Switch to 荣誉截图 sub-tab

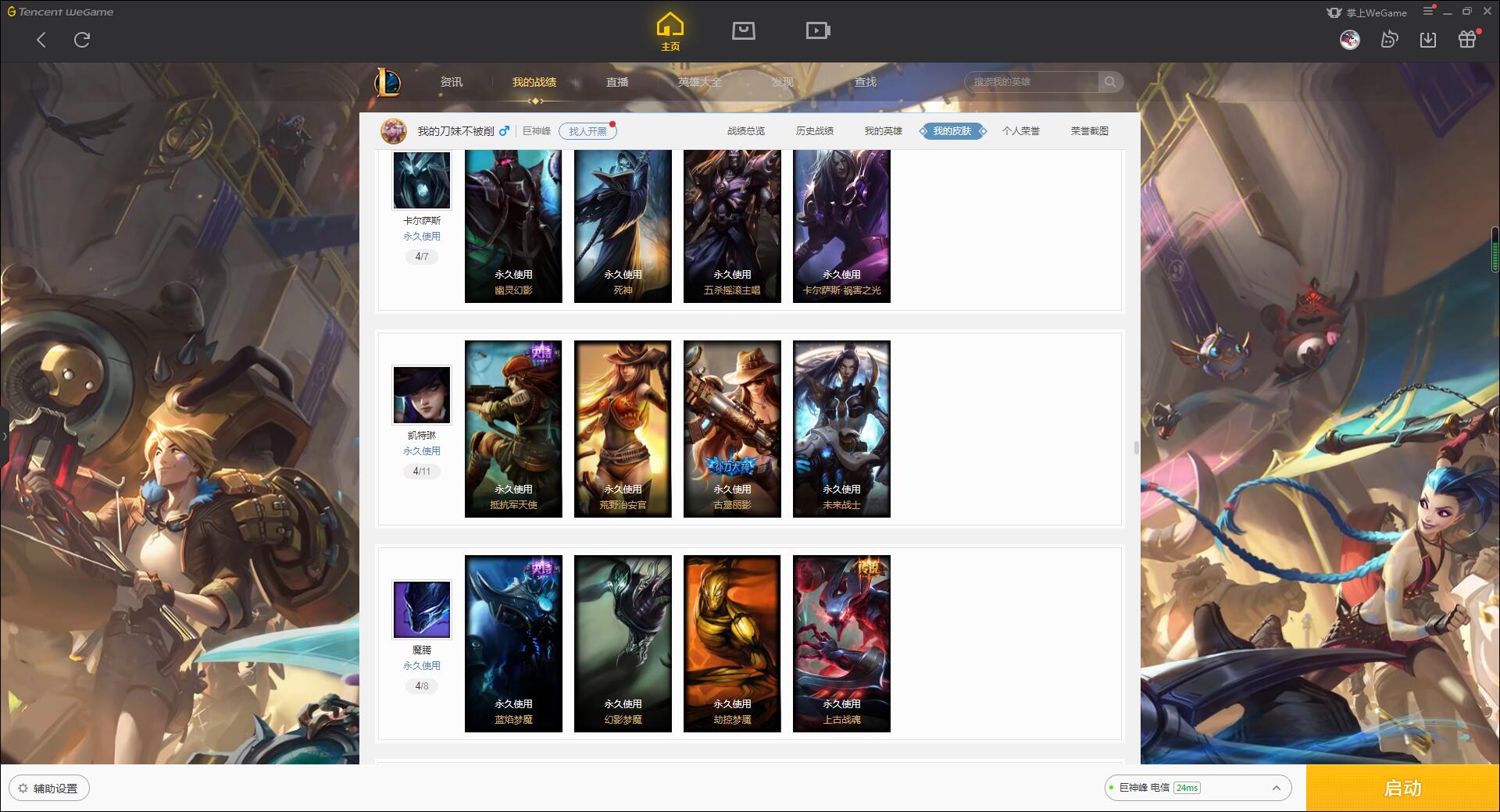point(1090,131)
